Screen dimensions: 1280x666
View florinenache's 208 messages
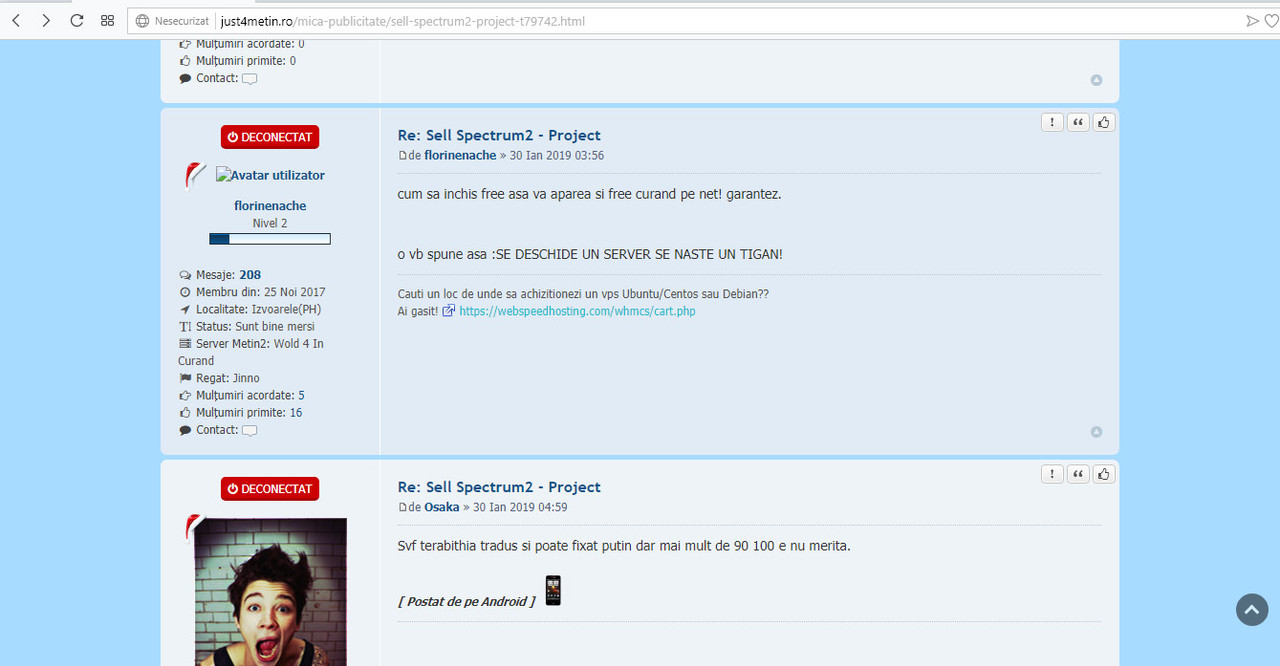(x=250, y=275)
